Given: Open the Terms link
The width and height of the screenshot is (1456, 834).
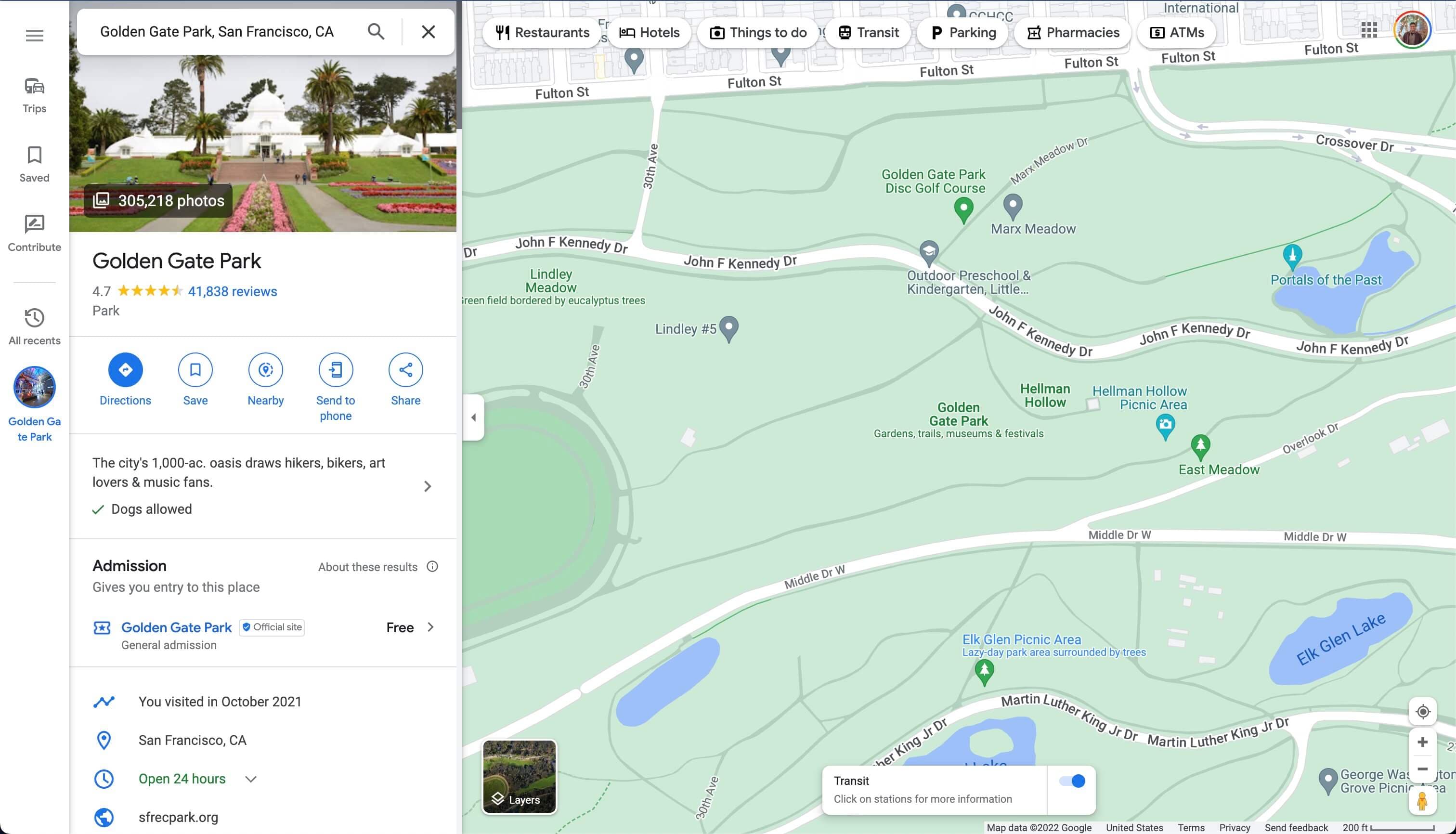Looking at the screenshot, I should 1191,828.
